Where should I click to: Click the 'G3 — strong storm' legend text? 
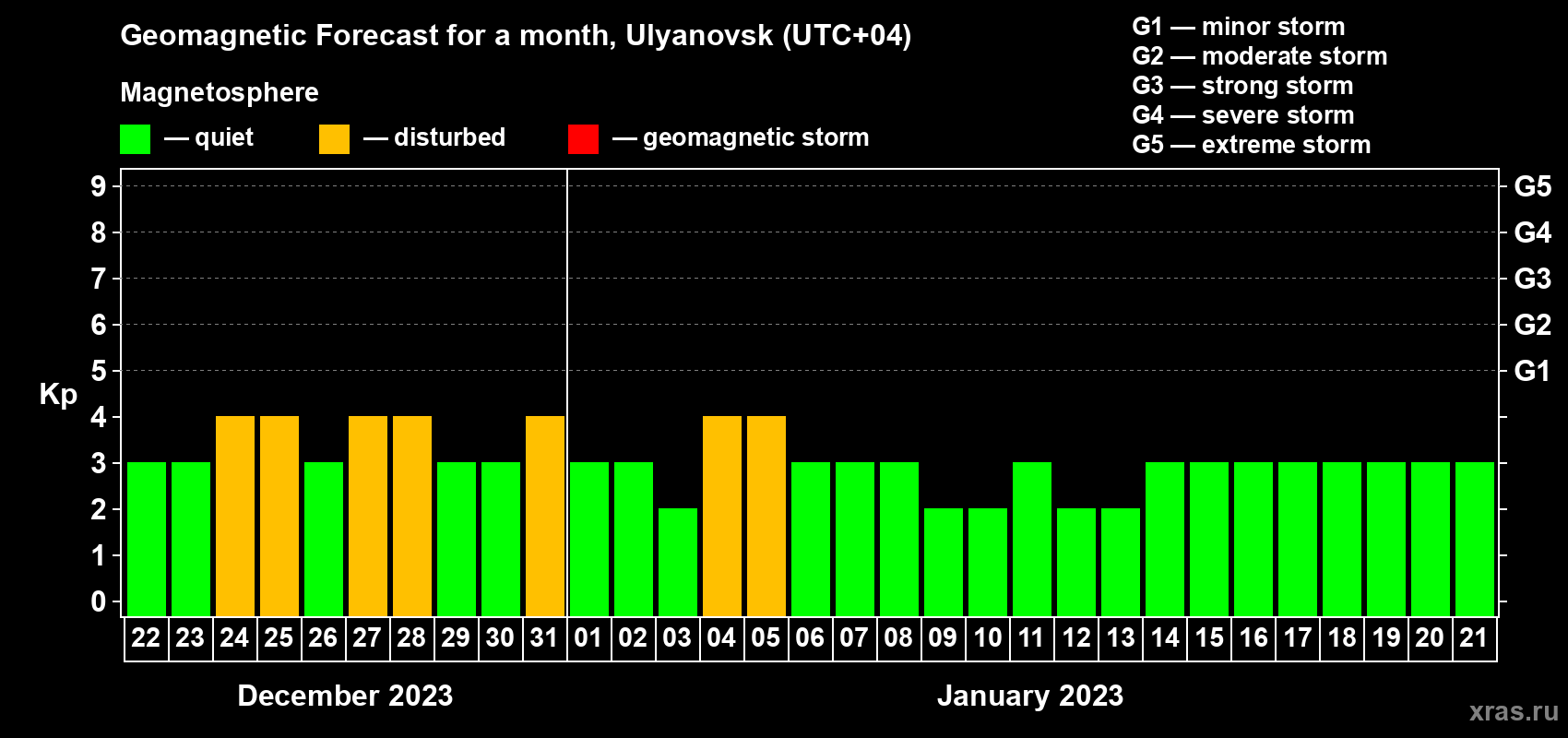(x=1242, y=86)
